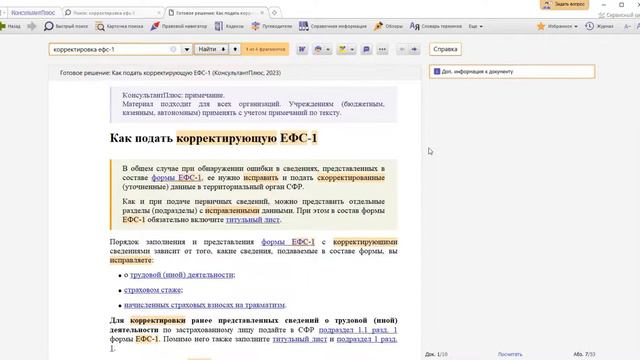Click the КонсультантПлюс: примечание note box
The image size is (640, 360).
(253, 104)
